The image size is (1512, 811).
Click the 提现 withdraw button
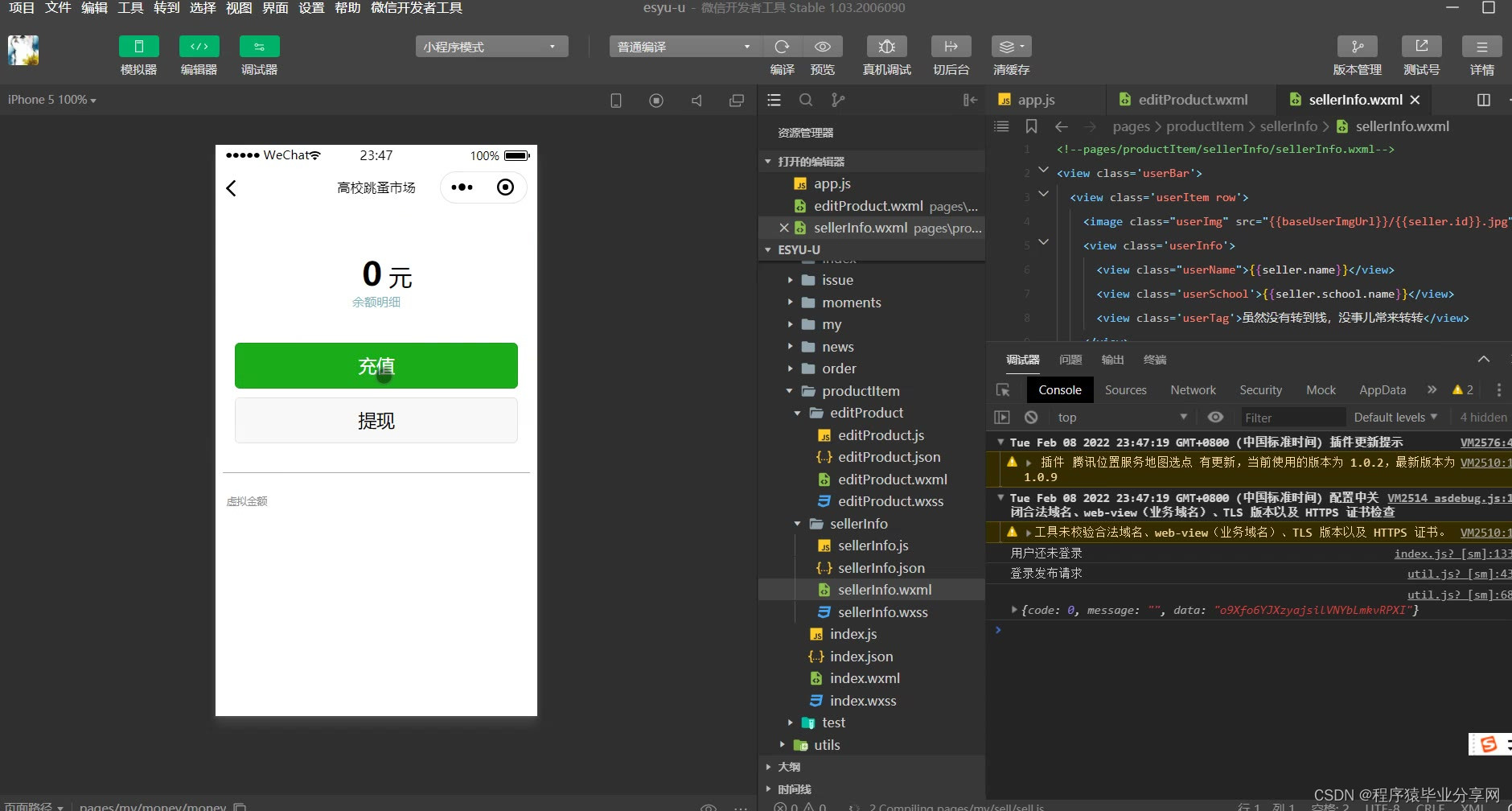(376, 421)
